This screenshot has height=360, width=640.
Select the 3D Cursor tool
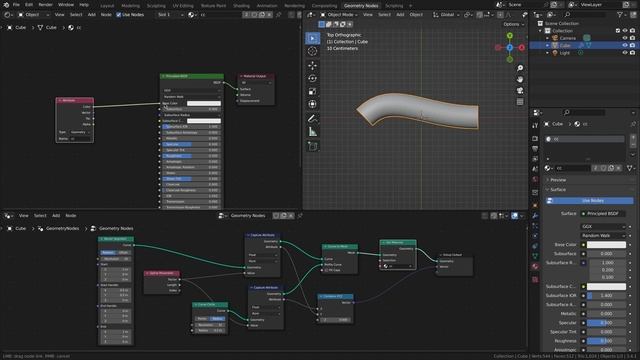(x=313, y=51)
